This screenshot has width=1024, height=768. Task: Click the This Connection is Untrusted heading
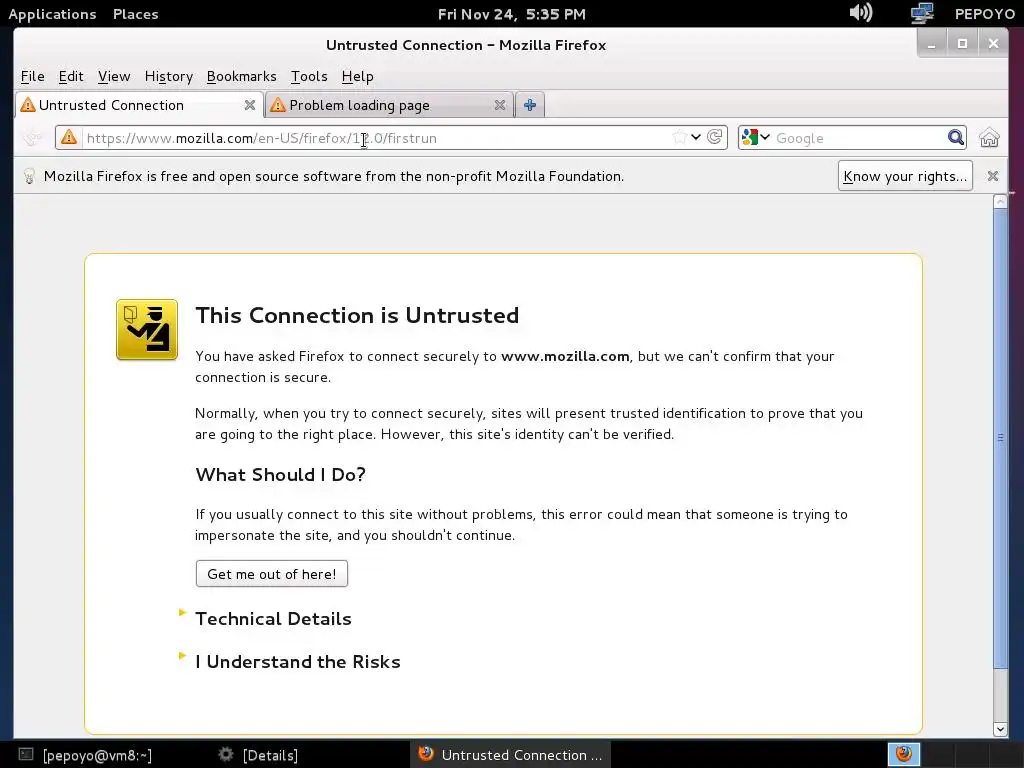tap(357, 315)
